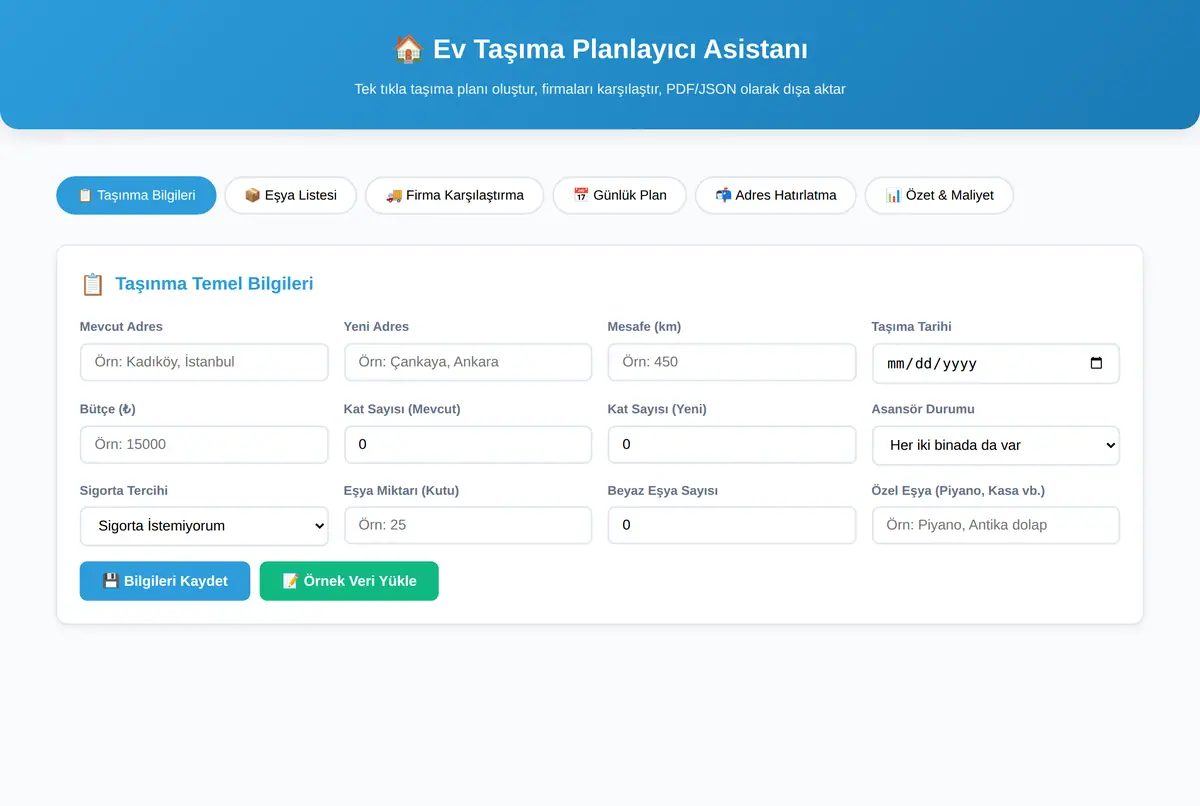Click the subtitle text about PDF/JSON export

click(600, 89)
